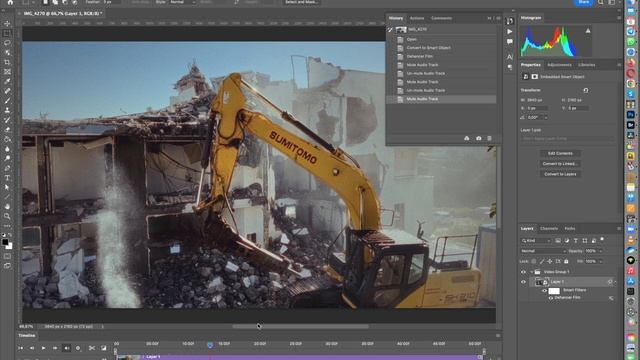Open the Opacity slider dropdown arrow
Screen dimensions: 640x360
coord(600,251)
